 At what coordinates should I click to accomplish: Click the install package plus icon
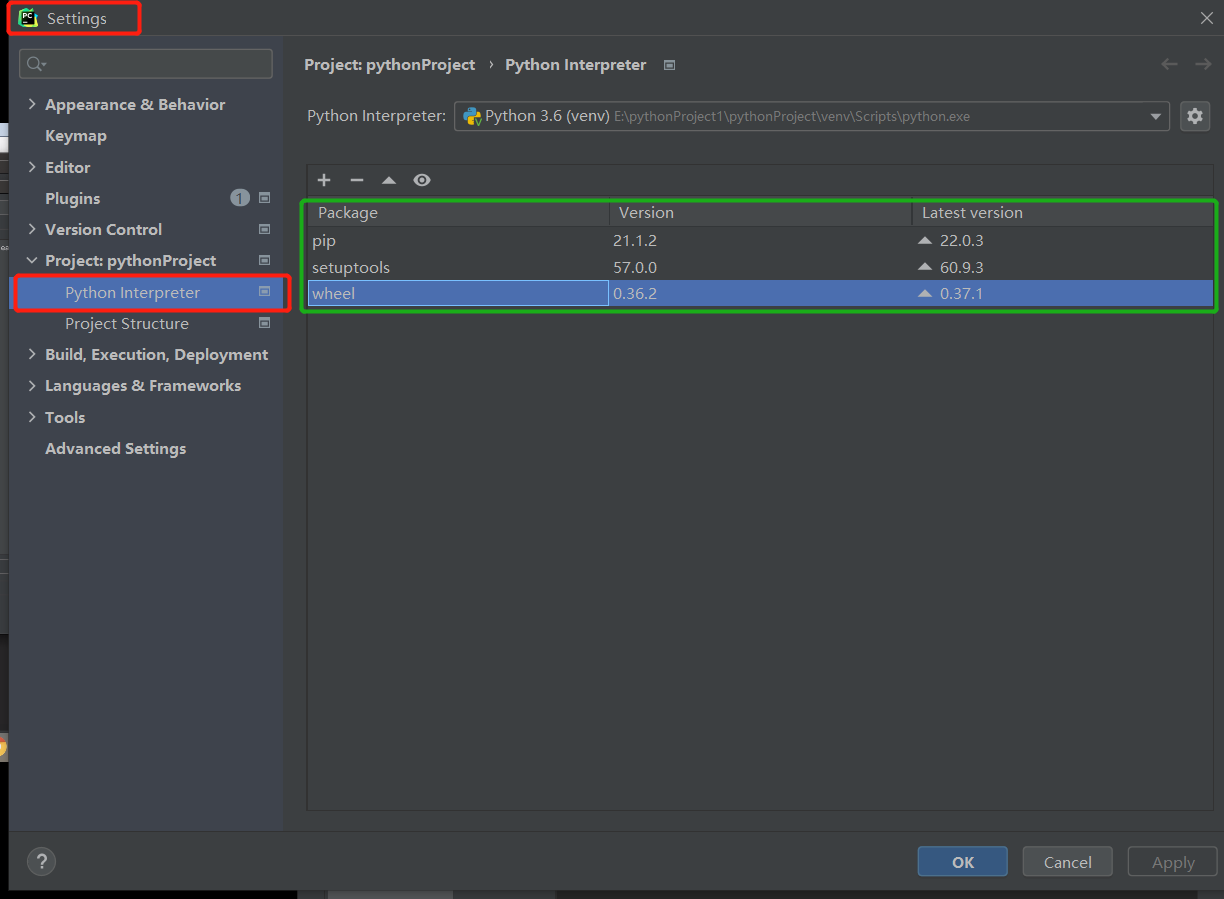(324, 180)
